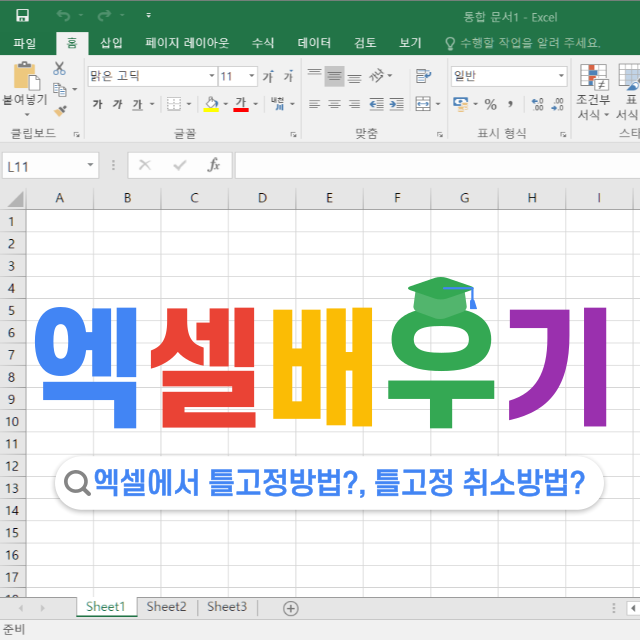Open the 보기 ribbon tab

coord(410,42)
